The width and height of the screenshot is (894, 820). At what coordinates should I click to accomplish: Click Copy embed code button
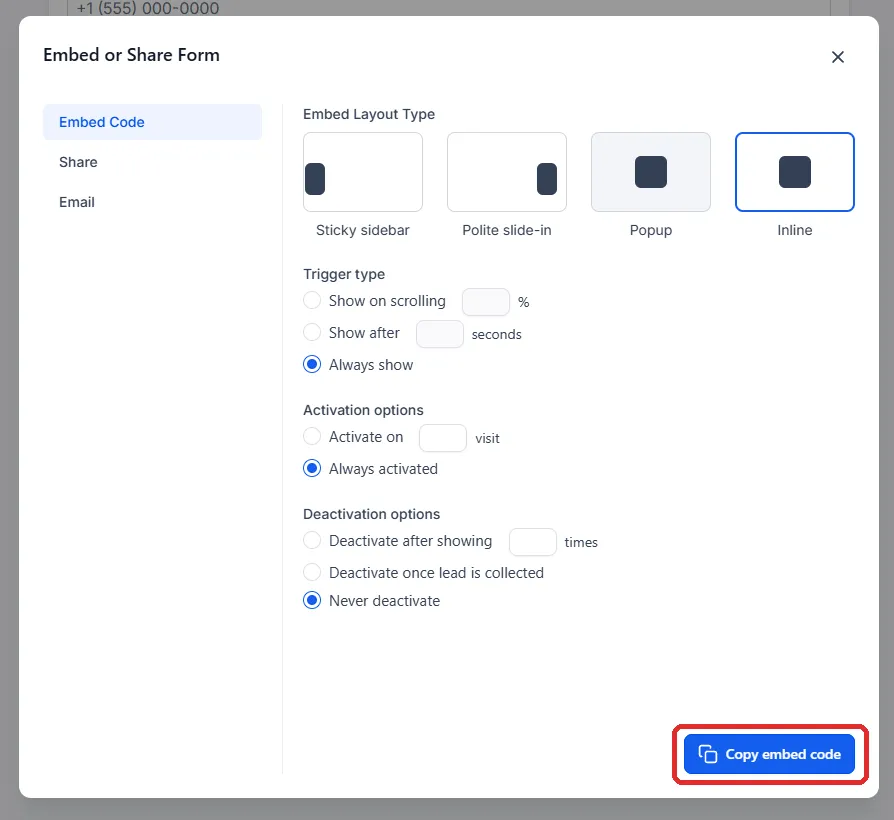769,754
